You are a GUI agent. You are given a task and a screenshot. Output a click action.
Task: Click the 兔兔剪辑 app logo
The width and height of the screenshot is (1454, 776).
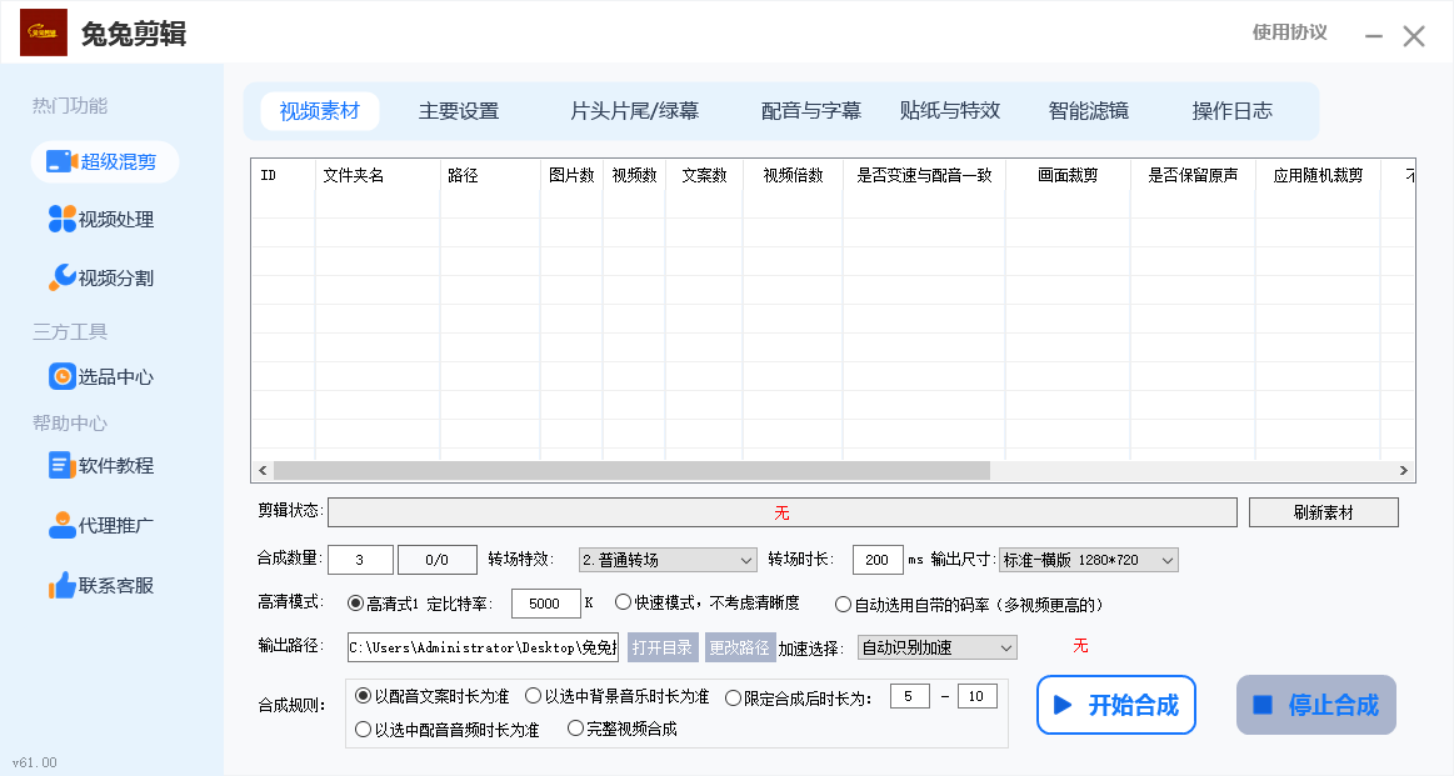point(44,33)
